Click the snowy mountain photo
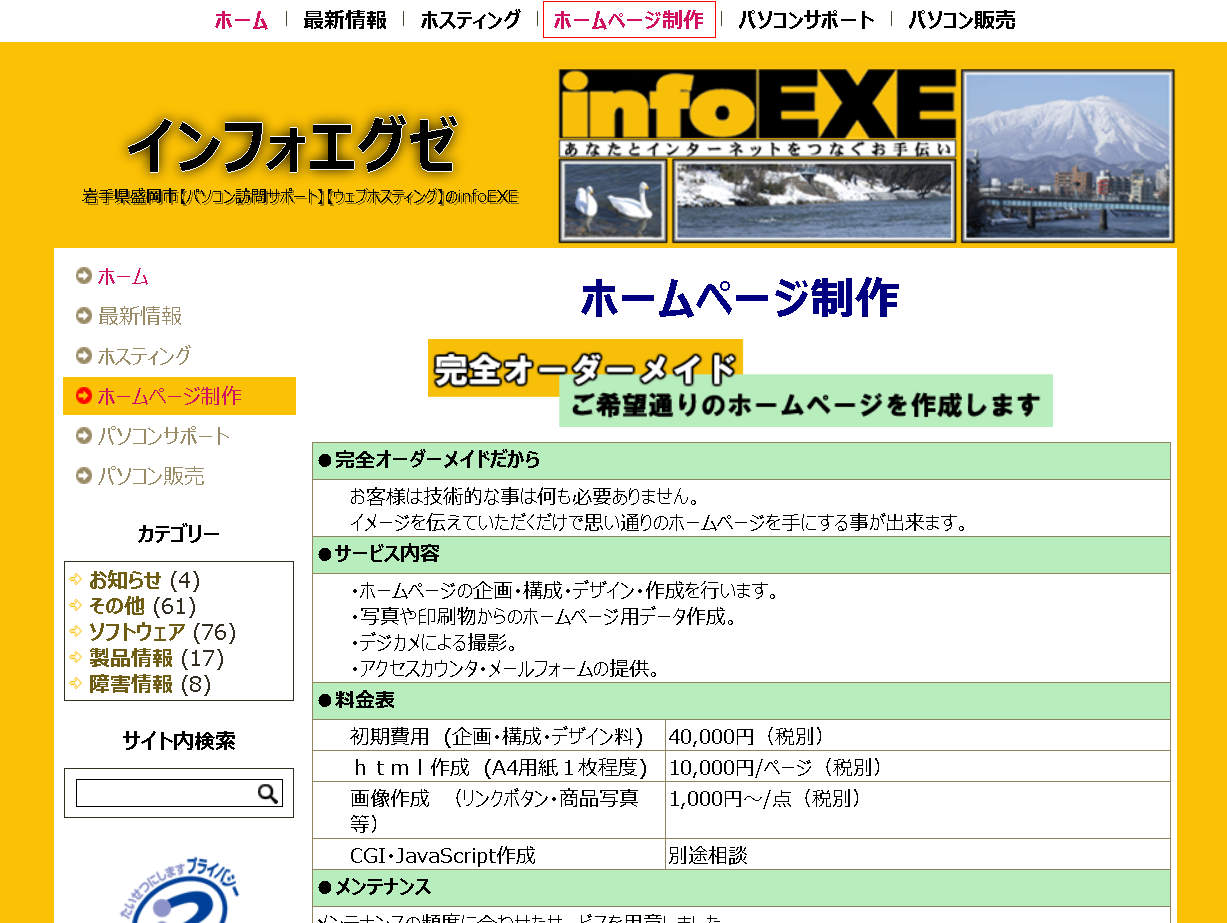1227x923 pixels. point(1067,155)
